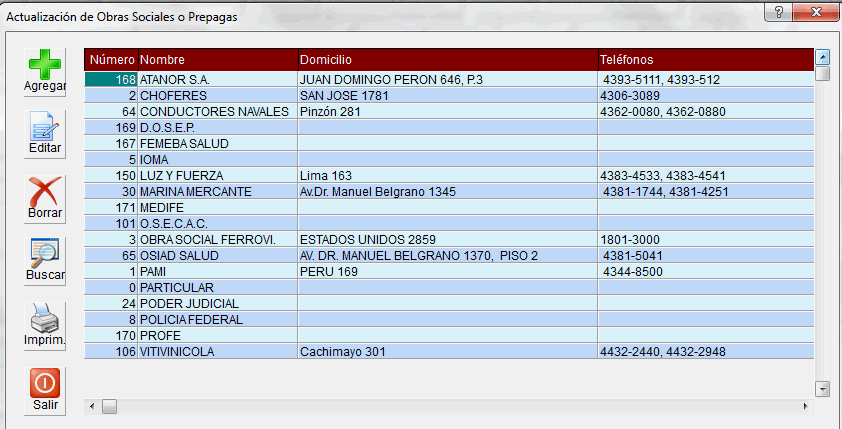Click the Nombre column header
The height and width of the screenshot is (429, 842).
click(x=218, y=60)
